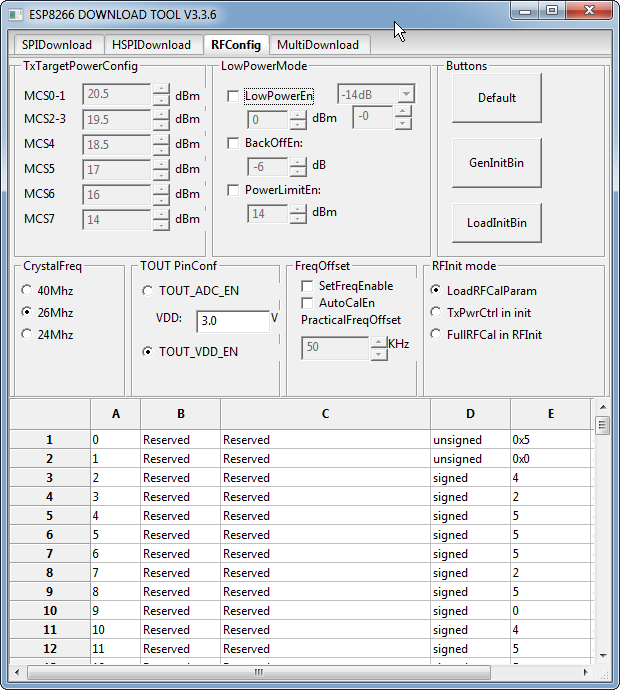Click the PracticalFreqOffset 50 KHz field
The width and height of the screenshot is (620, 690).
[335, 348]
